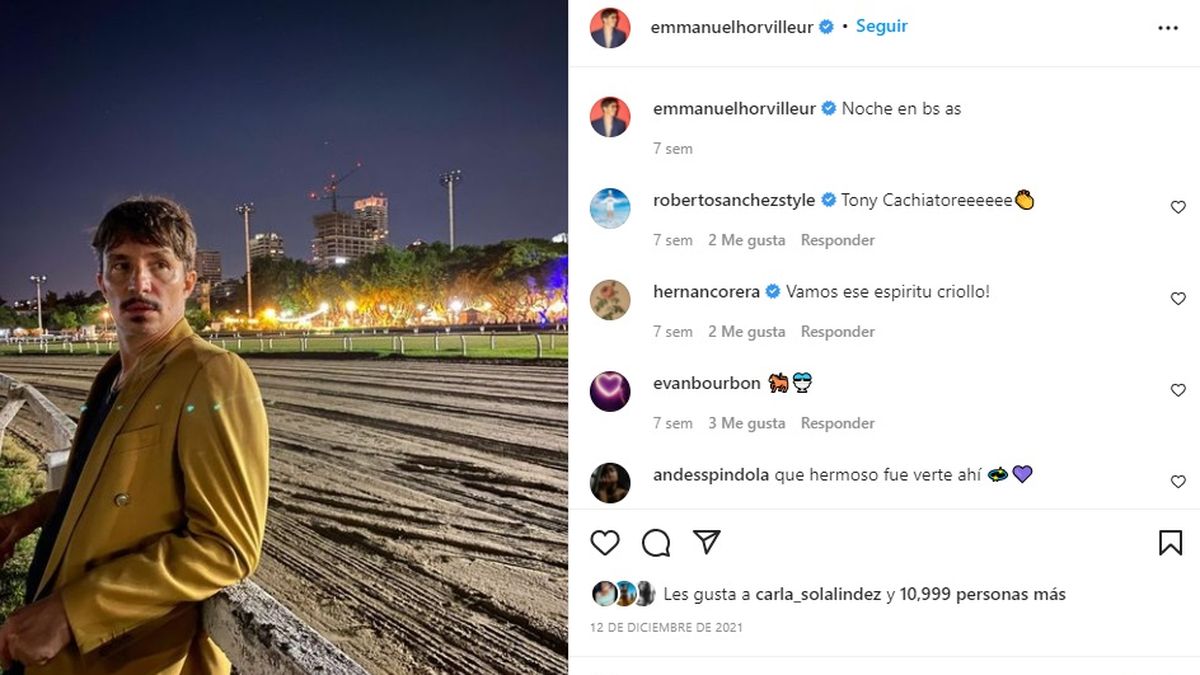View the 10,999 personas más likes list
Image resolution: width=1200 pixels, height=675 pixels.
click(x=983, y=594)
